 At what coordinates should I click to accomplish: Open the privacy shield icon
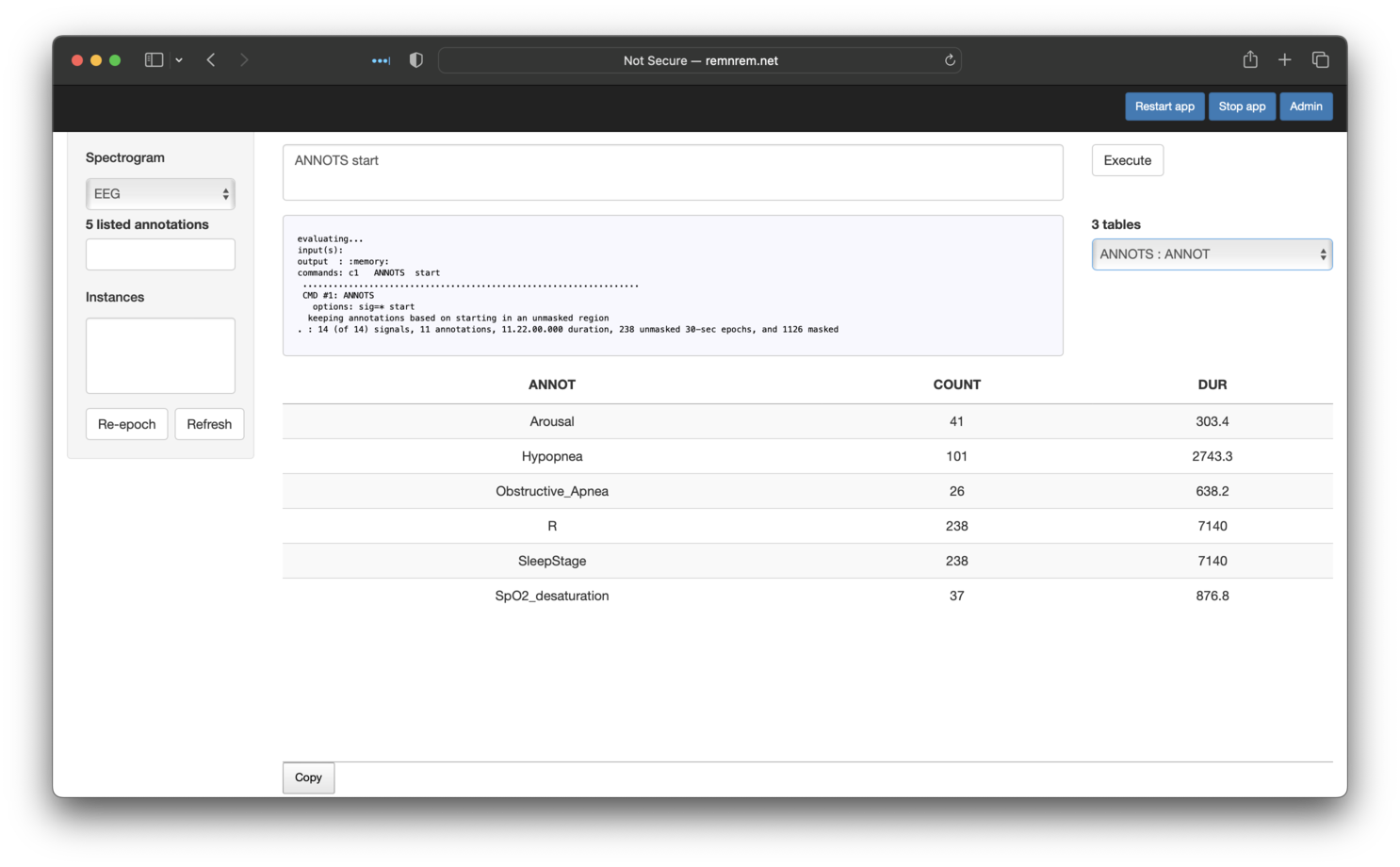click(x=415, y=60)
